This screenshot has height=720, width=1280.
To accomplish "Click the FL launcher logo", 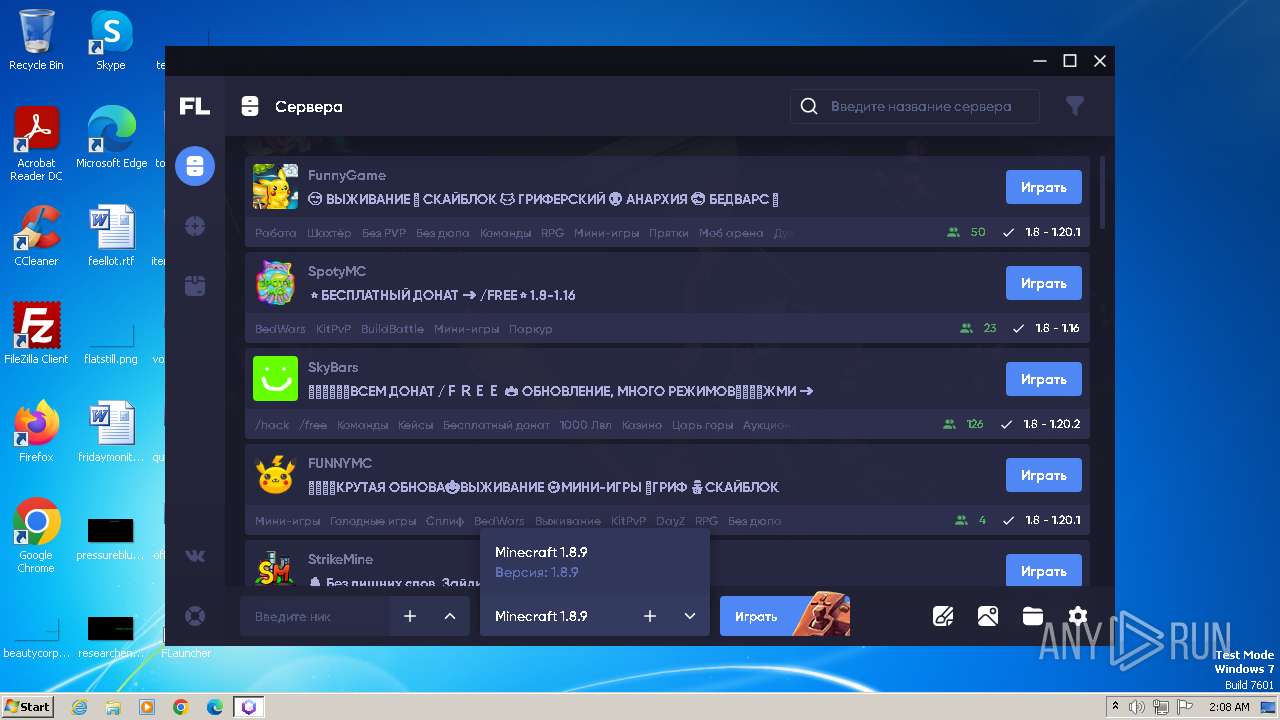I will point(195,106).
